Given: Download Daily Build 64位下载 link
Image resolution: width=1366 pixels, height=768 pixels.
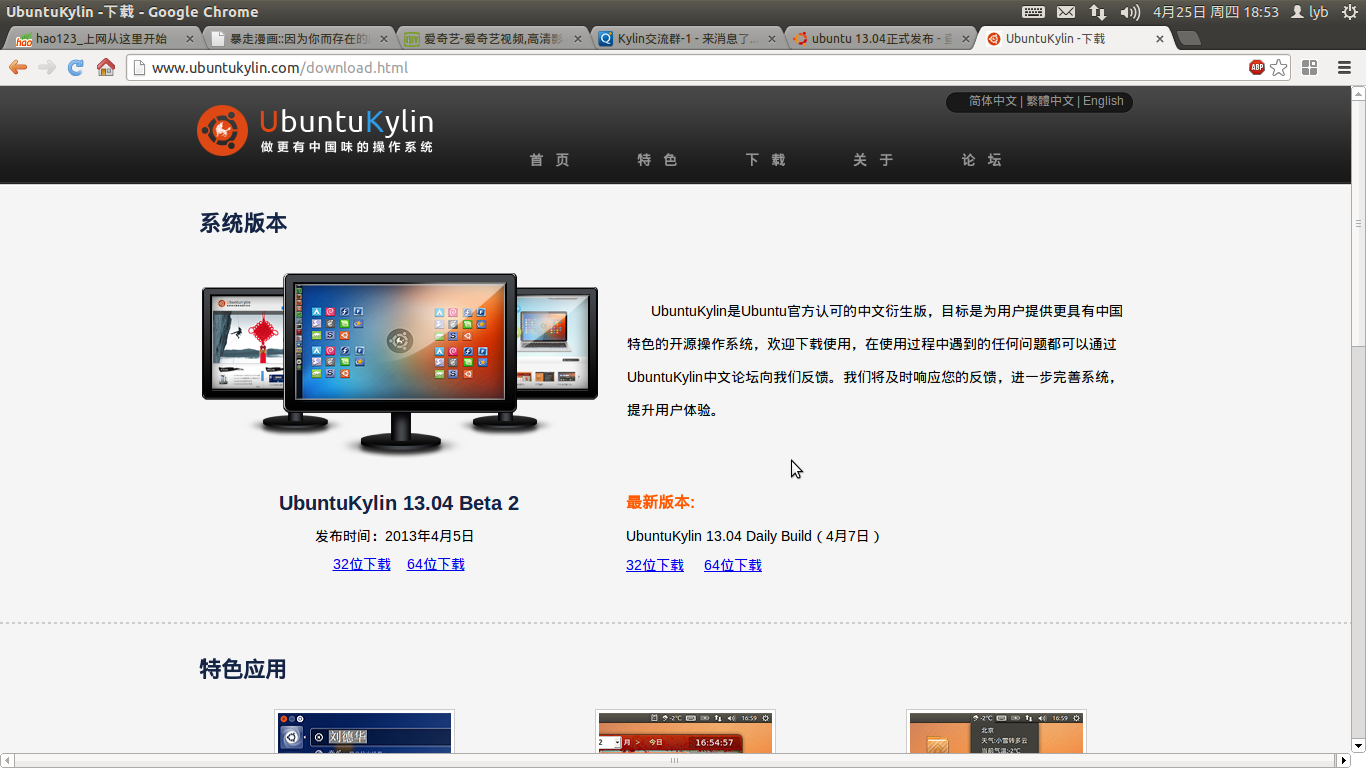Looking at the screenshot, I should coord(733,565).
